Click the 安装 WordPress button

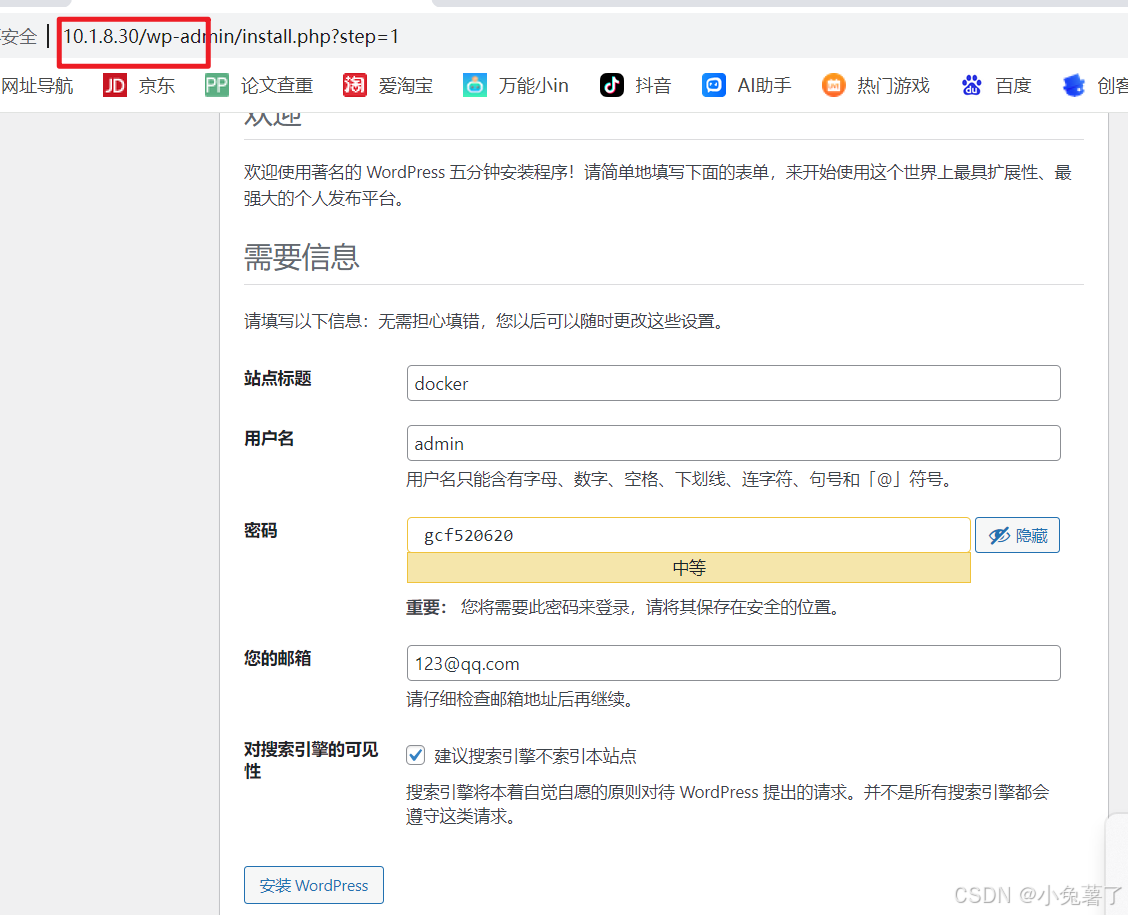(314, 885)
